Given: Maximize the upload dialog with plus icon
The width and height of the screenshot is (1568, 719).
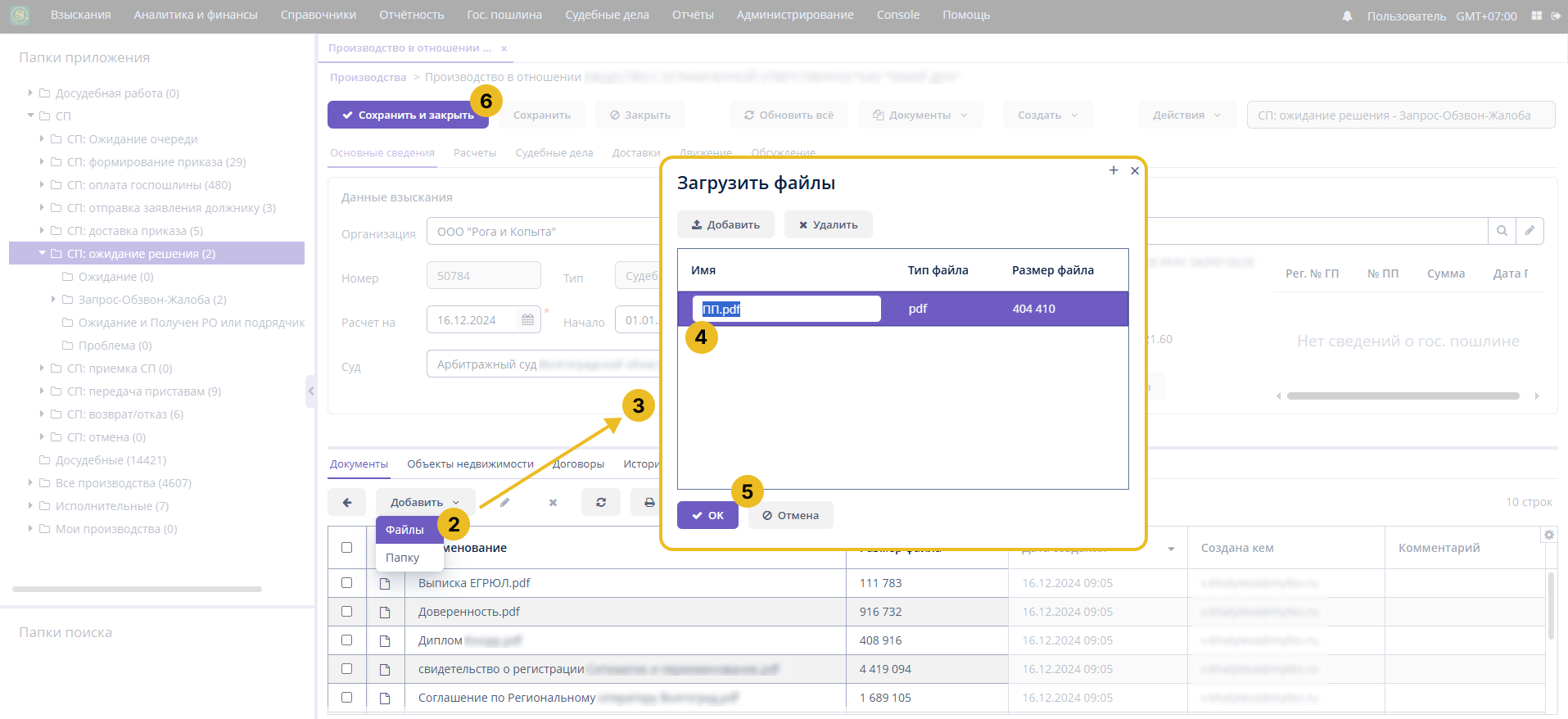Looking at the screenshot, I should (1114, 170).
